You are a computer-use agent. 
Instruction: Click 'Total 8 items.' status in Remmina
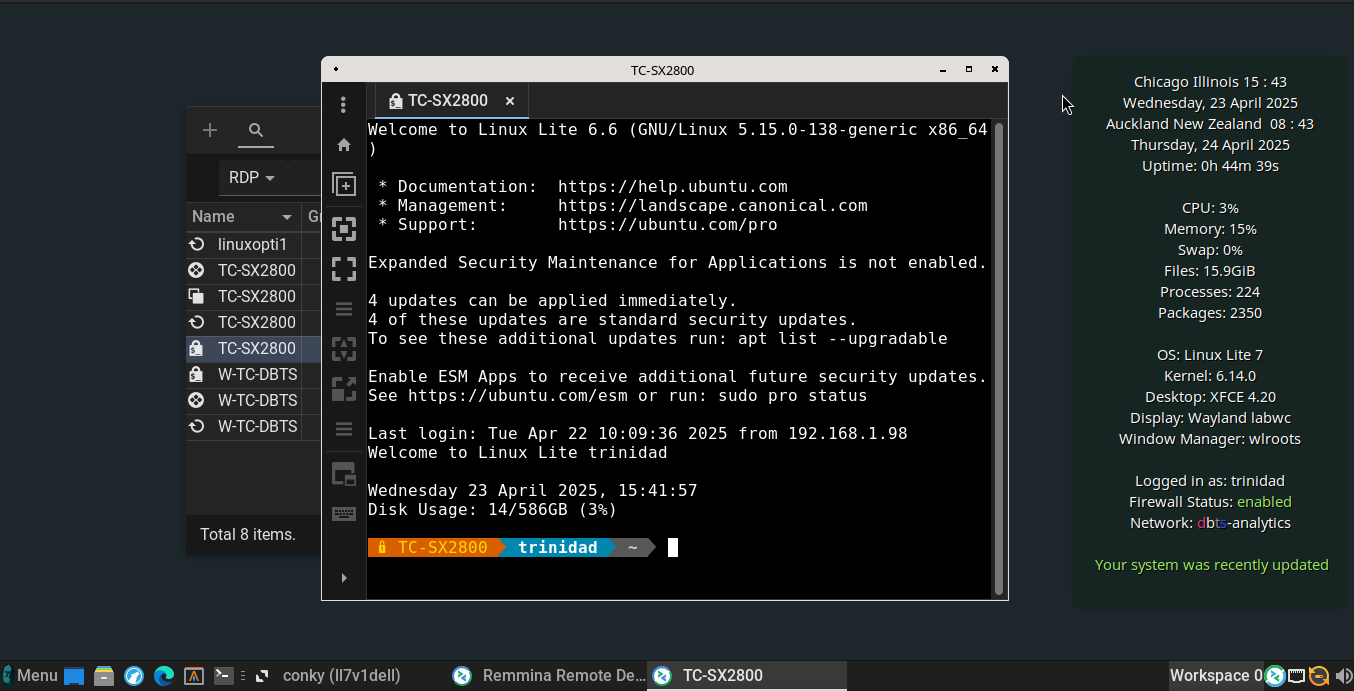pos(248,534)
